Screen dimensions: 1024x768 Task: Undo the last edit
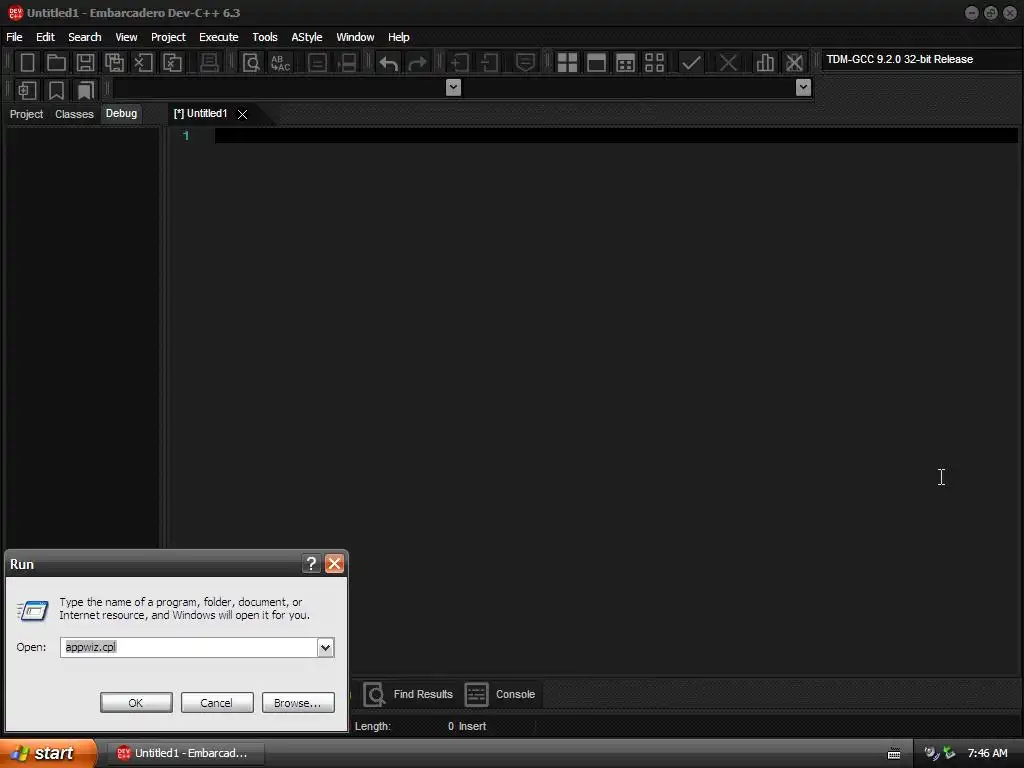pos(389,63)
